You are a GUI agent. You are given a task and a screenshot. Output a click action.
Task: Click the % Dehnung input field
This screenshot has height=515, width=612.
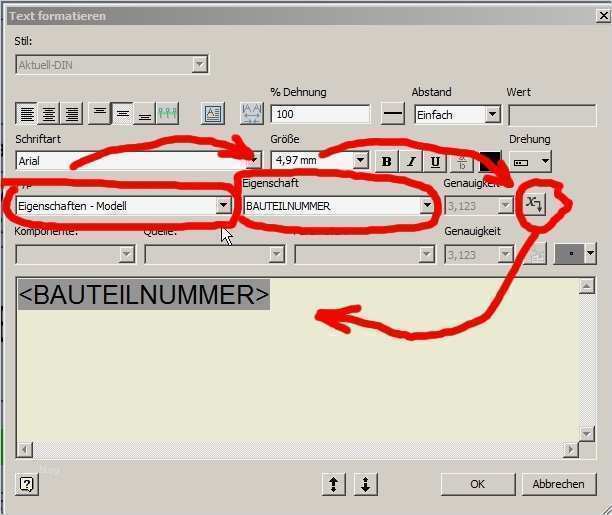point(320,114)
